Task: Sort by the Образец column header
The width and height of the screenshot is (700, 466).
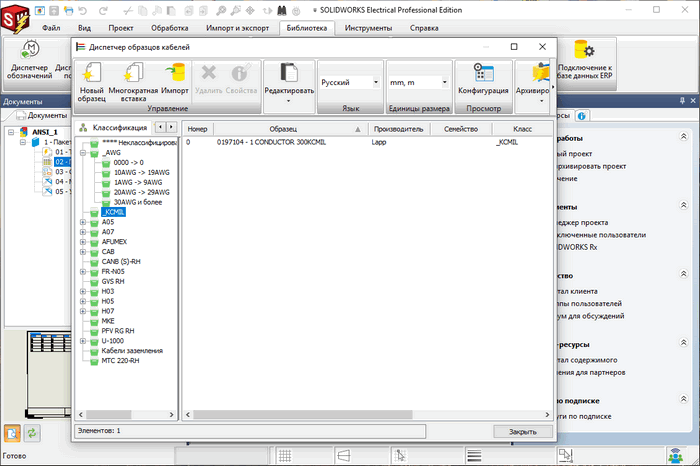Action: (290, 129)
